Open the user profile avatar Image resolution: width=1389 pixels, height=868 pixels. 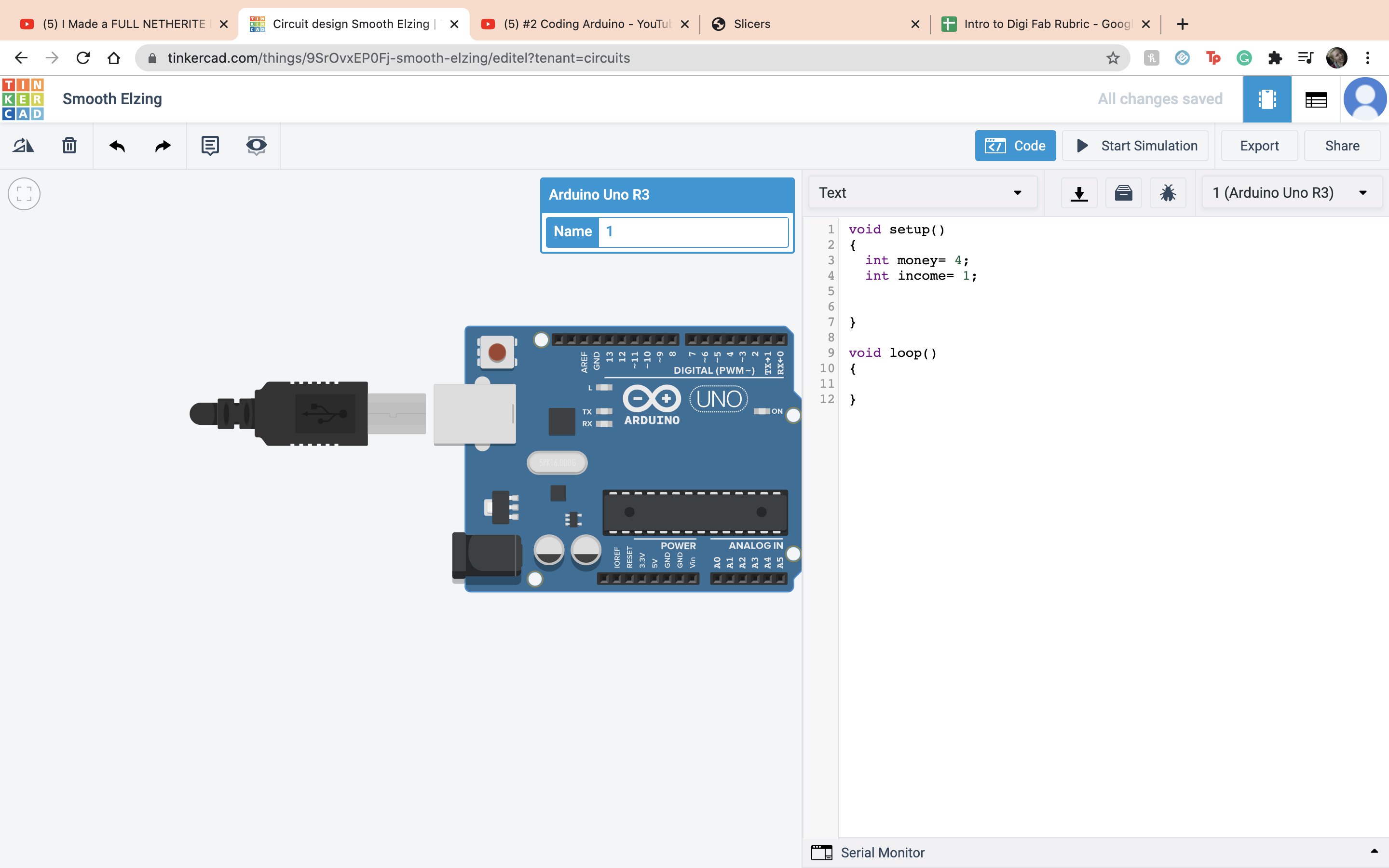point(1365,99)
